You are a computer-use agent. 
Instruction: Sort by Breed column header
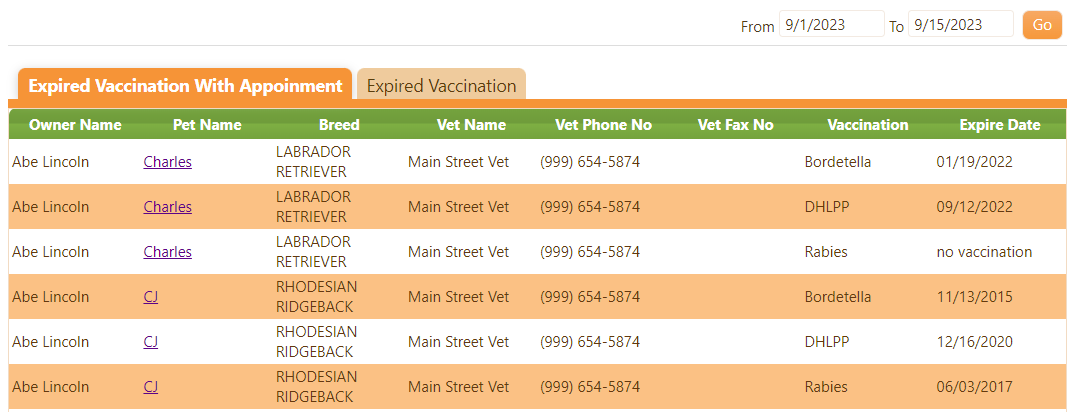tap(340, 125)
